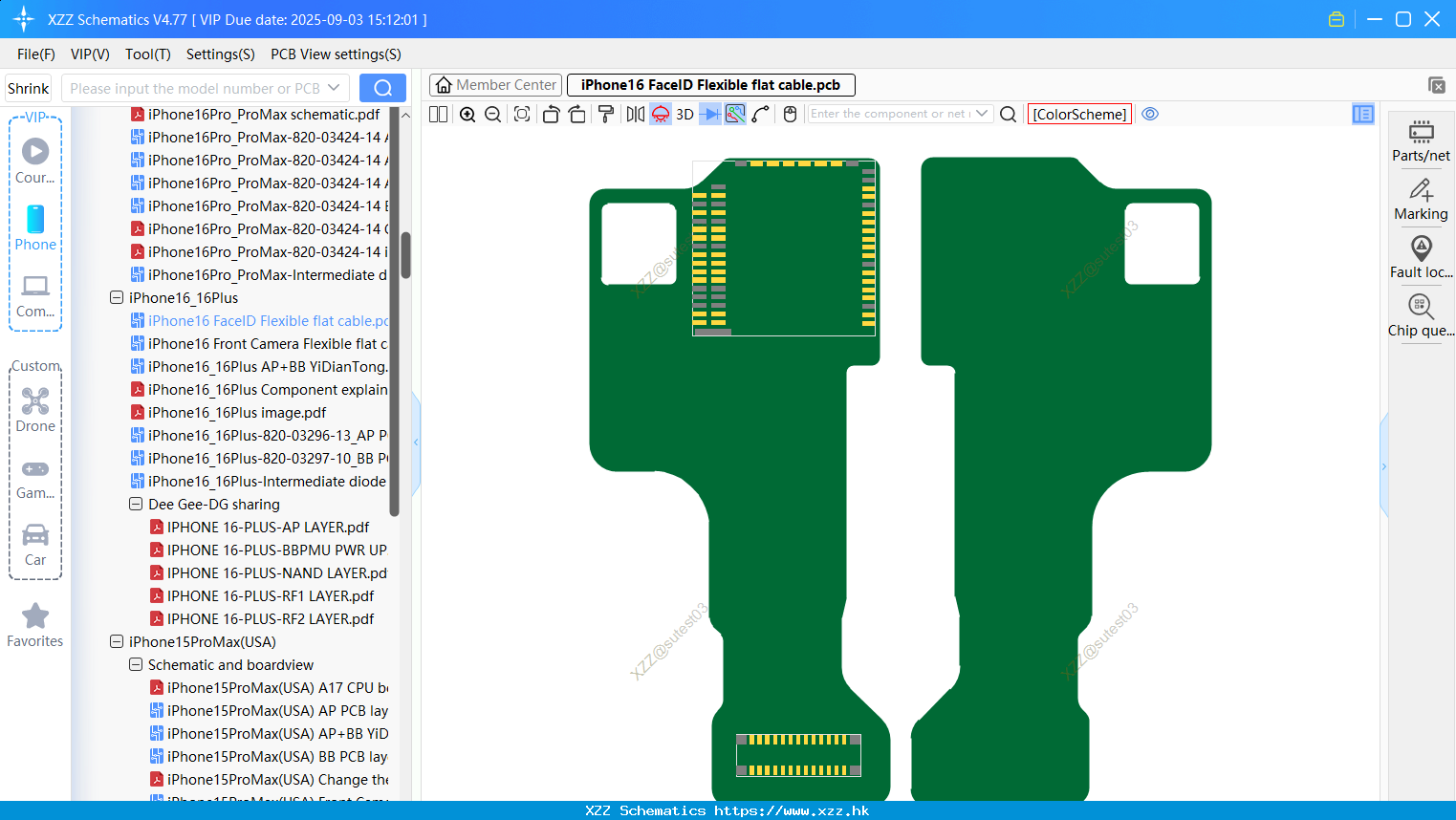Image resolution: width=1456 pixels, height=820 pixels.
Task: Open the Chip query tool
Action: click(1421, 316)
